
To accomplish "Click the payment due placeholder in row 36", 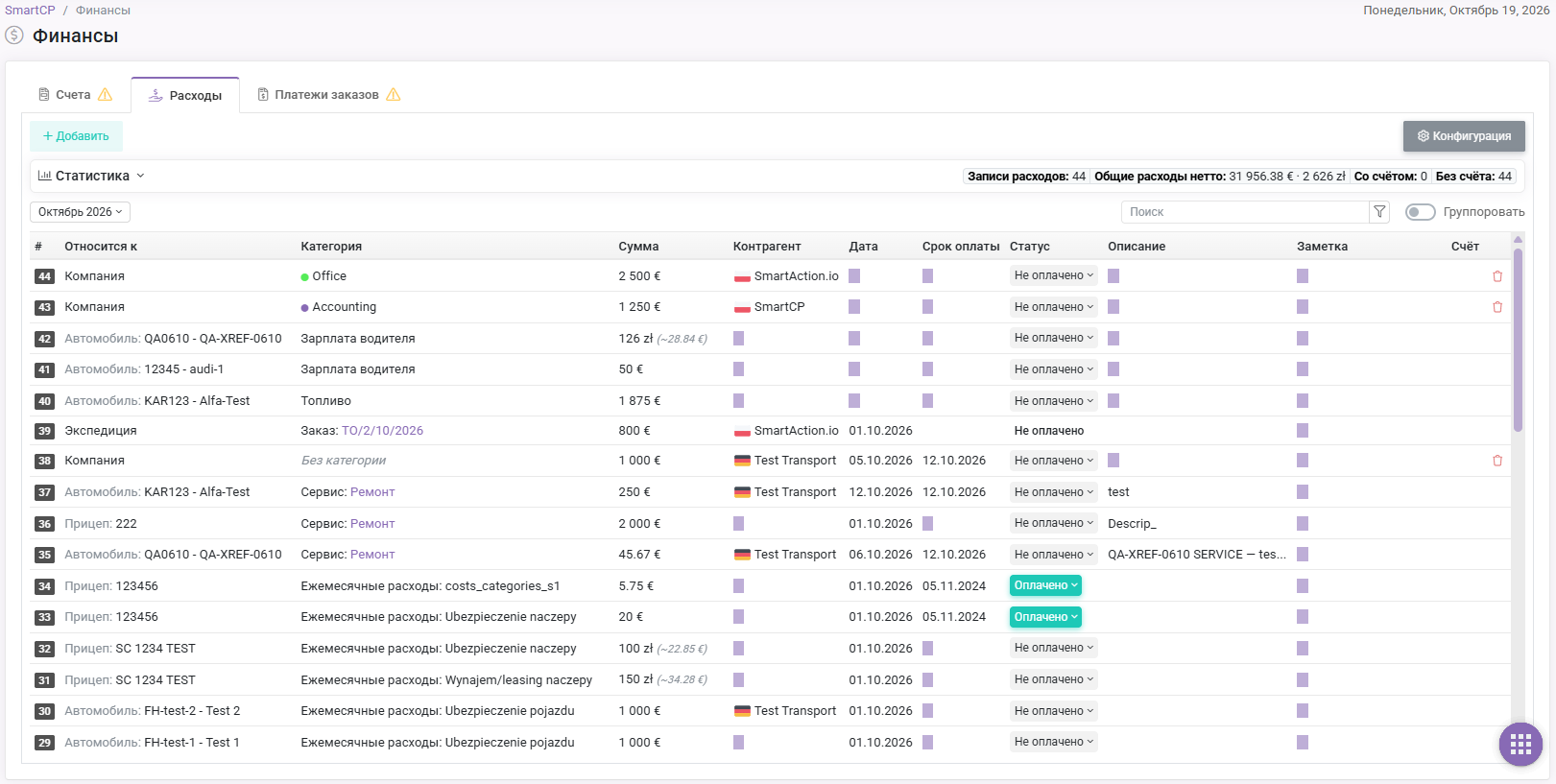I will (928, 524).
